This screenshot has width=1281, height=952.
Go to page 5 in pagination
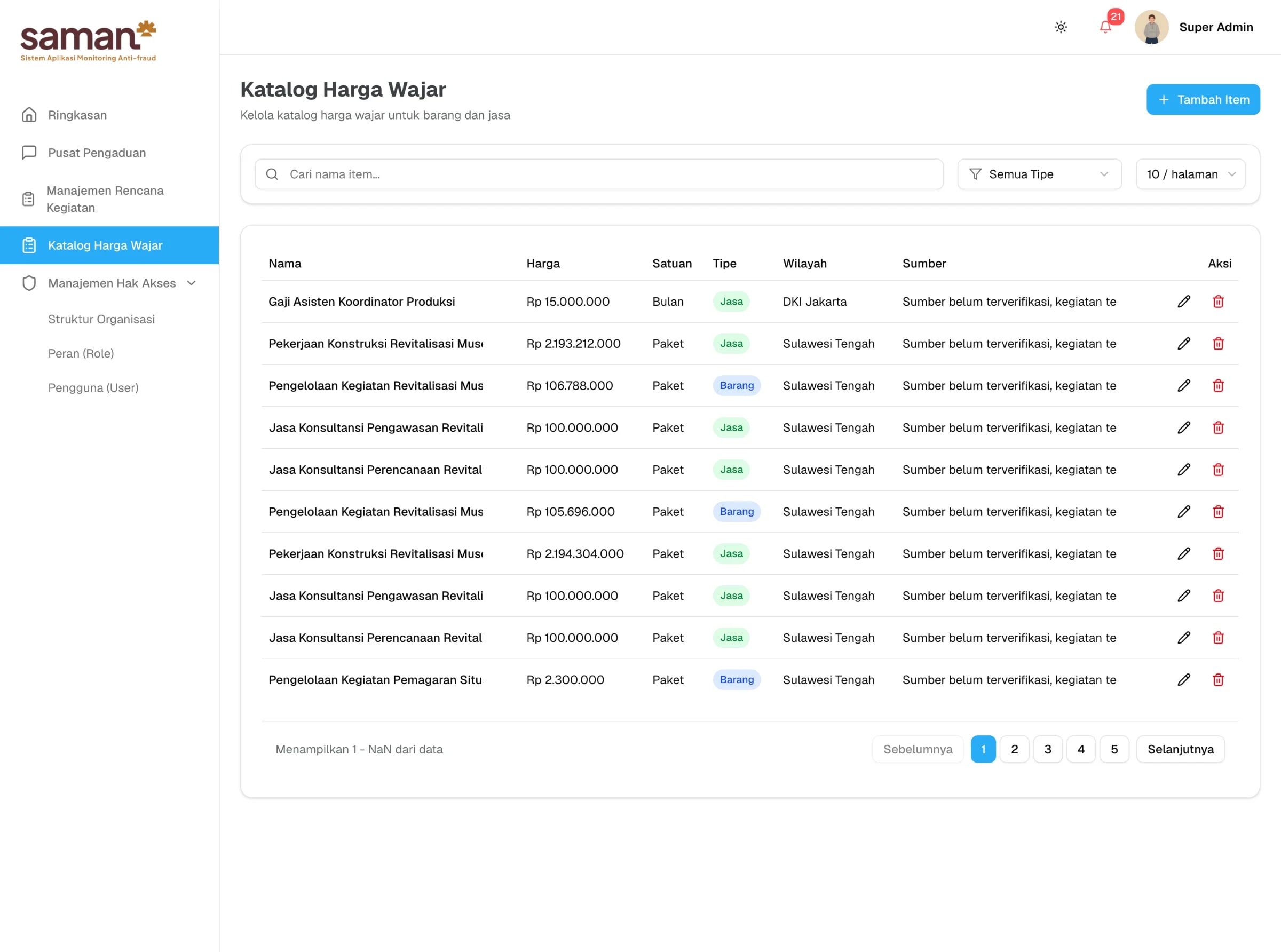pos(1114,749)
